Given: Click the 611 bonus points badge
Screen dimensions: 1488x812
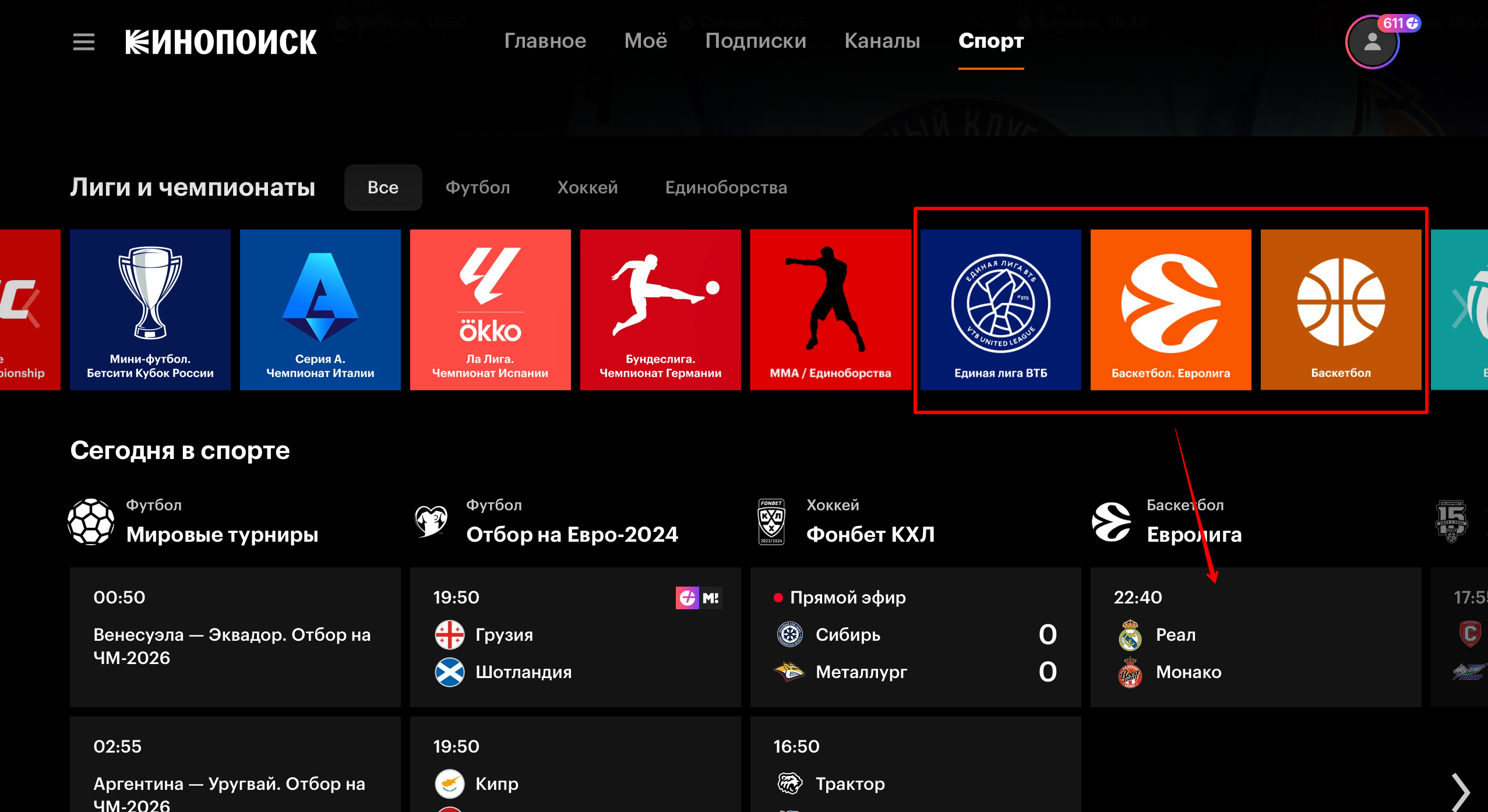Looking at the screenshot, I should coord(1399,23).
